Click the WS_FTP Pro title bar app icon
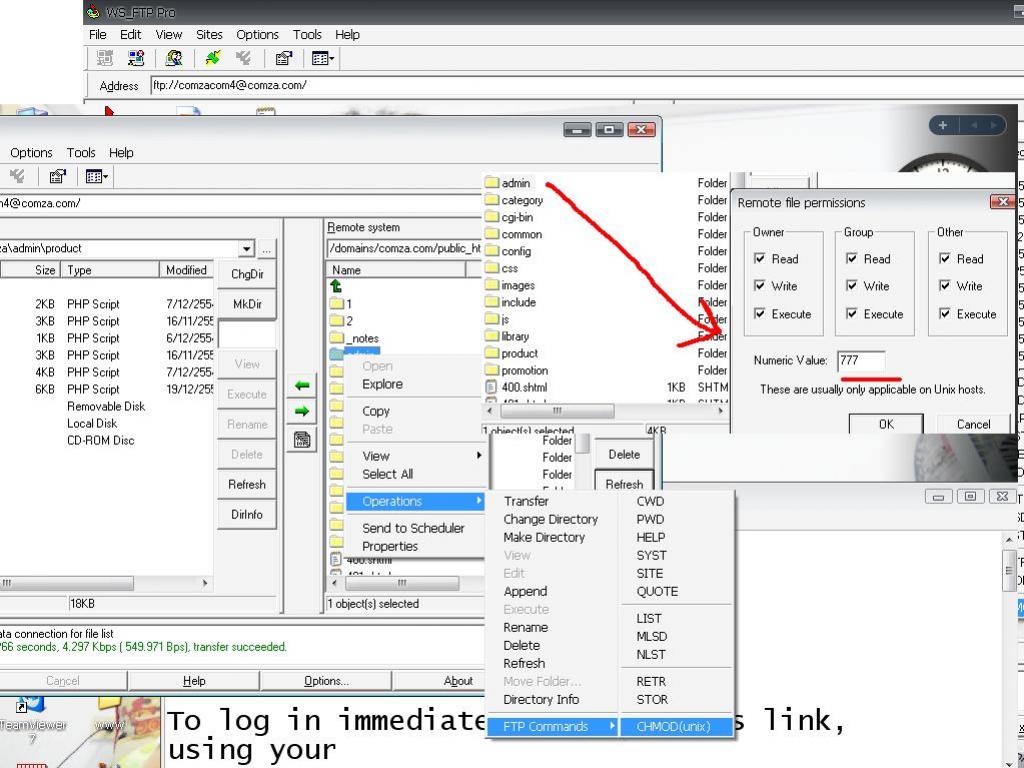 tap(93, 12)
